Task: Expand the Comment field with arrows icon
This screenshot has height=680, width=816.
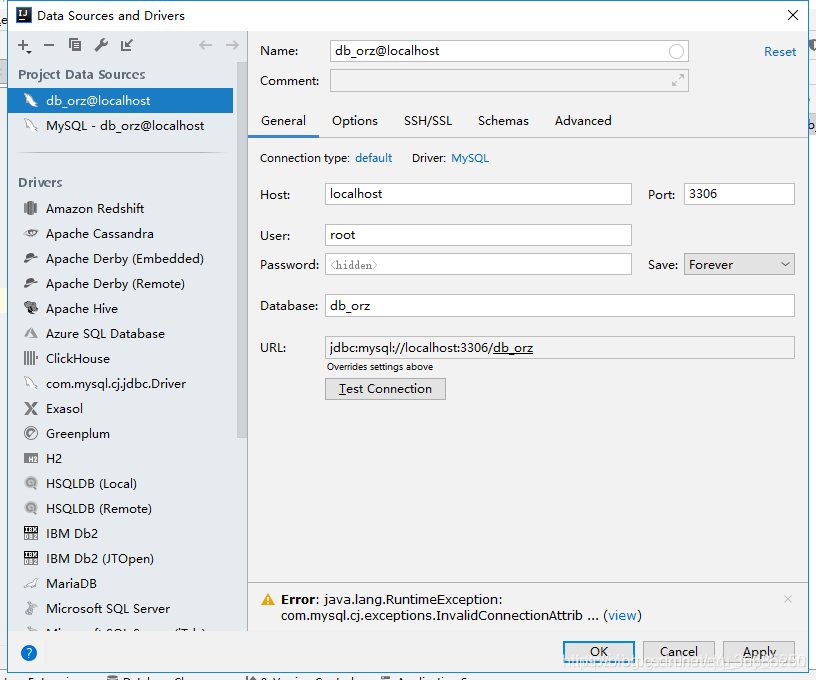Action: click(x=678, y=81)
